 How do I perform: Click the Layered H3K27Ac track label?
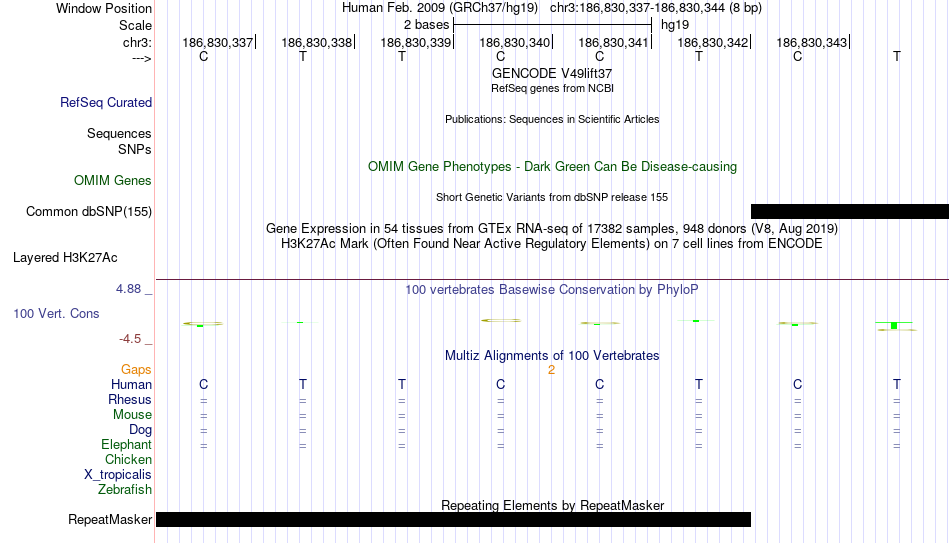pos(65,258)
